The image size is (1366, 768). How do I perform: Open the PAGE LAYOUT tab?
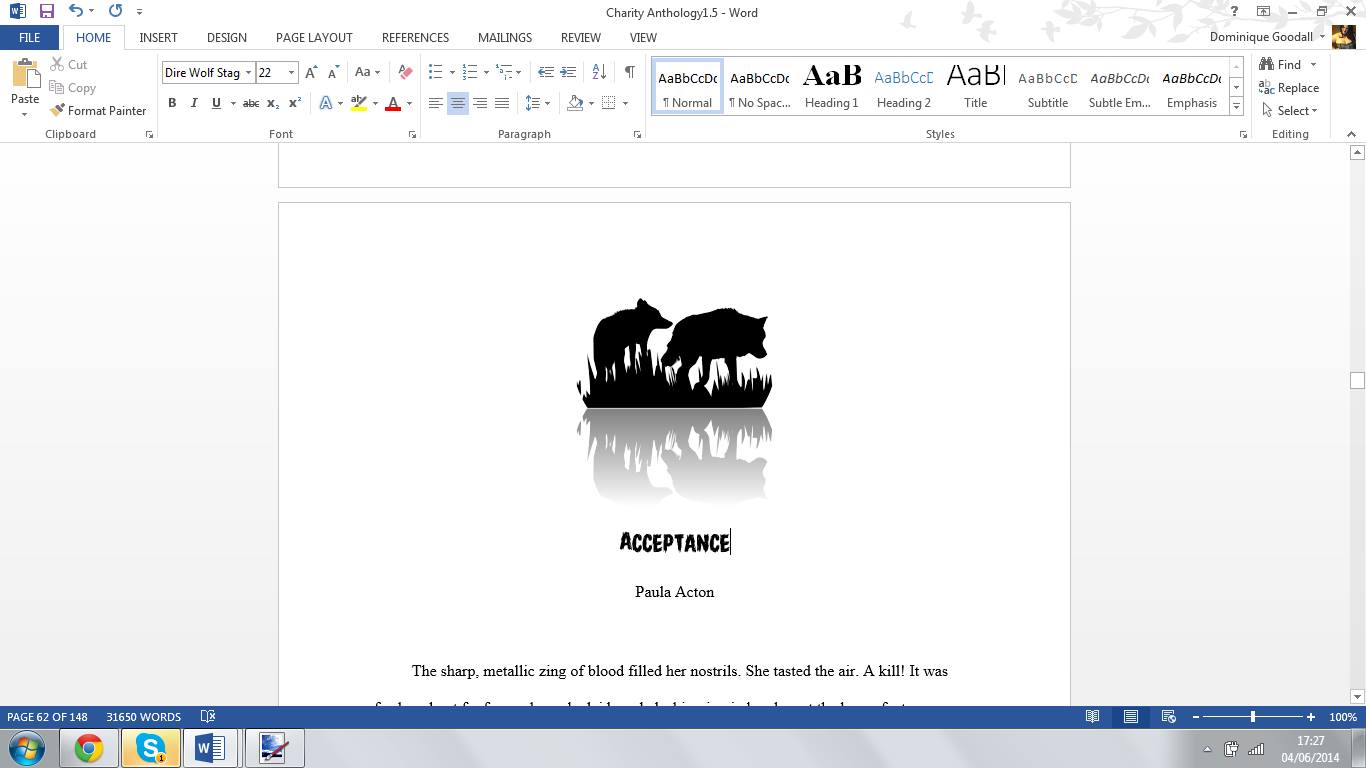pyautogui.click(x=314, y=37)
